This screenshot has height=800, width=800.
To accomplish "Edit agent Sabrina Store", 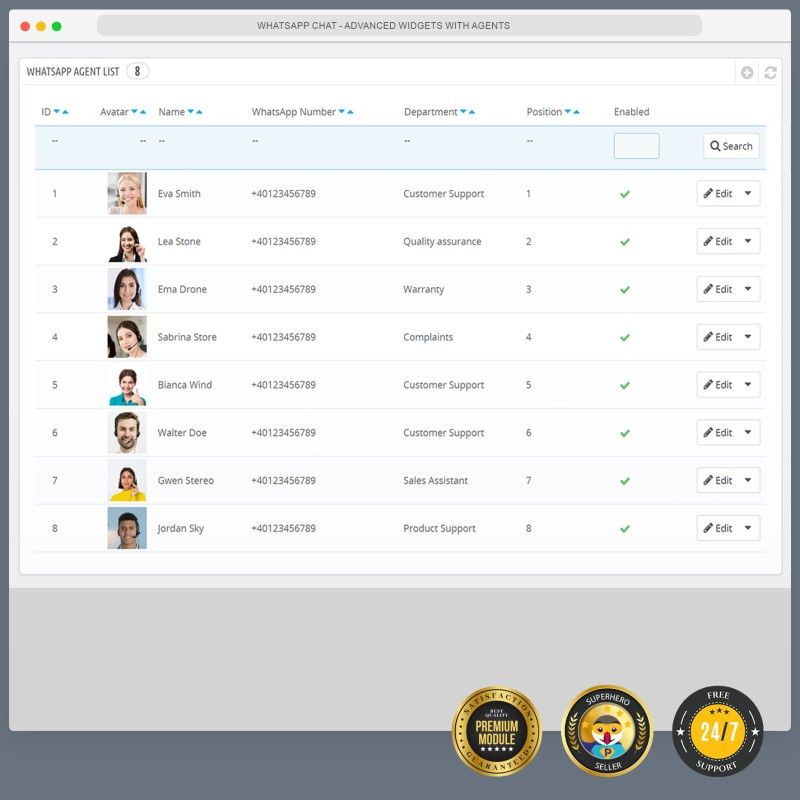I will click(718, 337).
